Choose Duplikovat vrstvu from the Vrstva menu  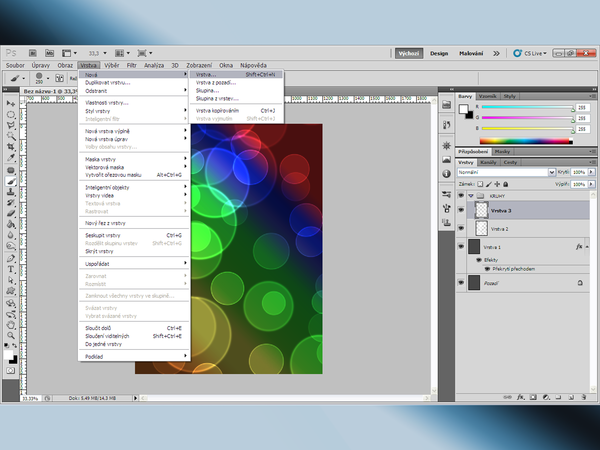coord(107,82)
